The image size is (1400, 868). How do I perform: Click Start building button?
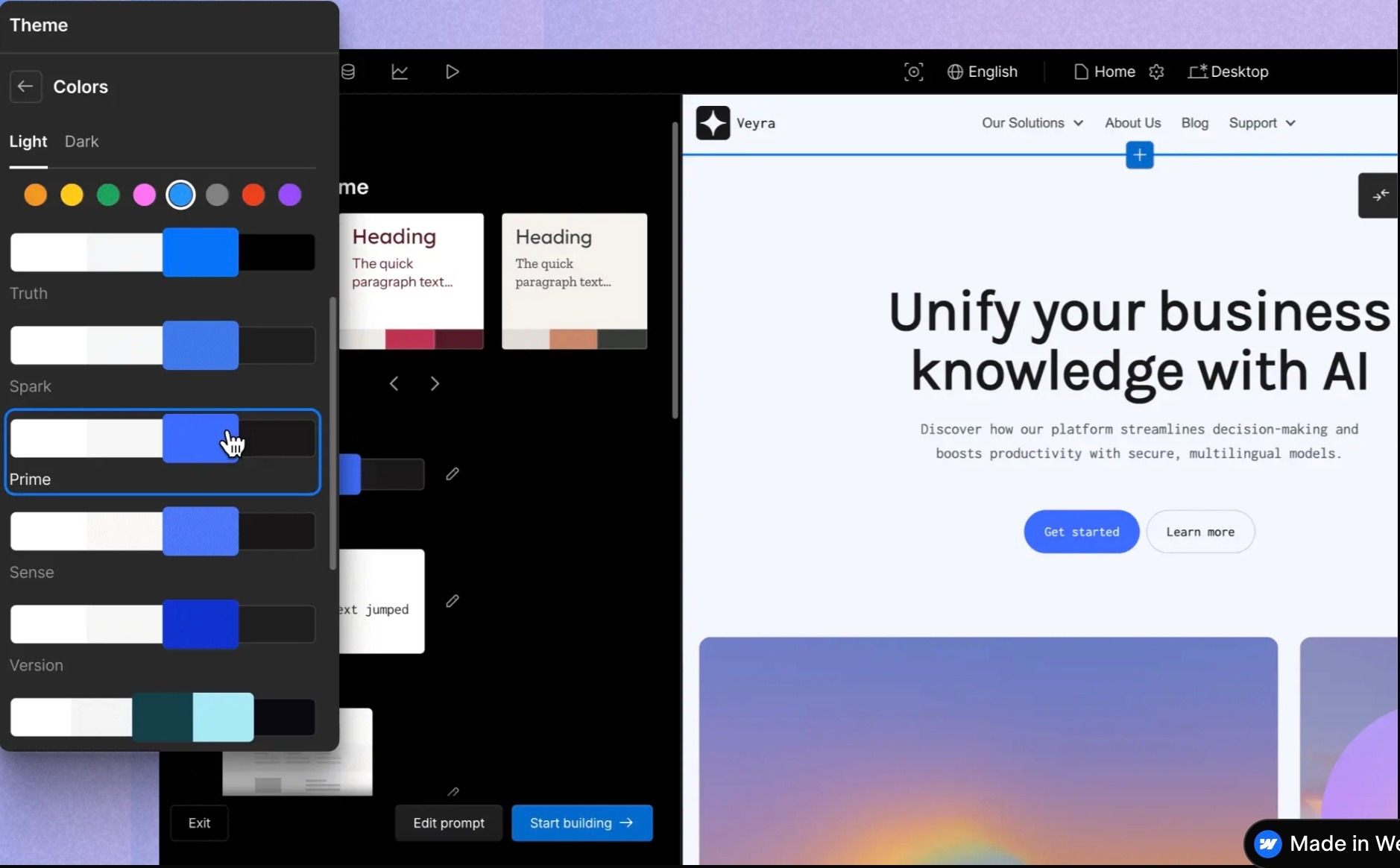(x=582, y=823)
